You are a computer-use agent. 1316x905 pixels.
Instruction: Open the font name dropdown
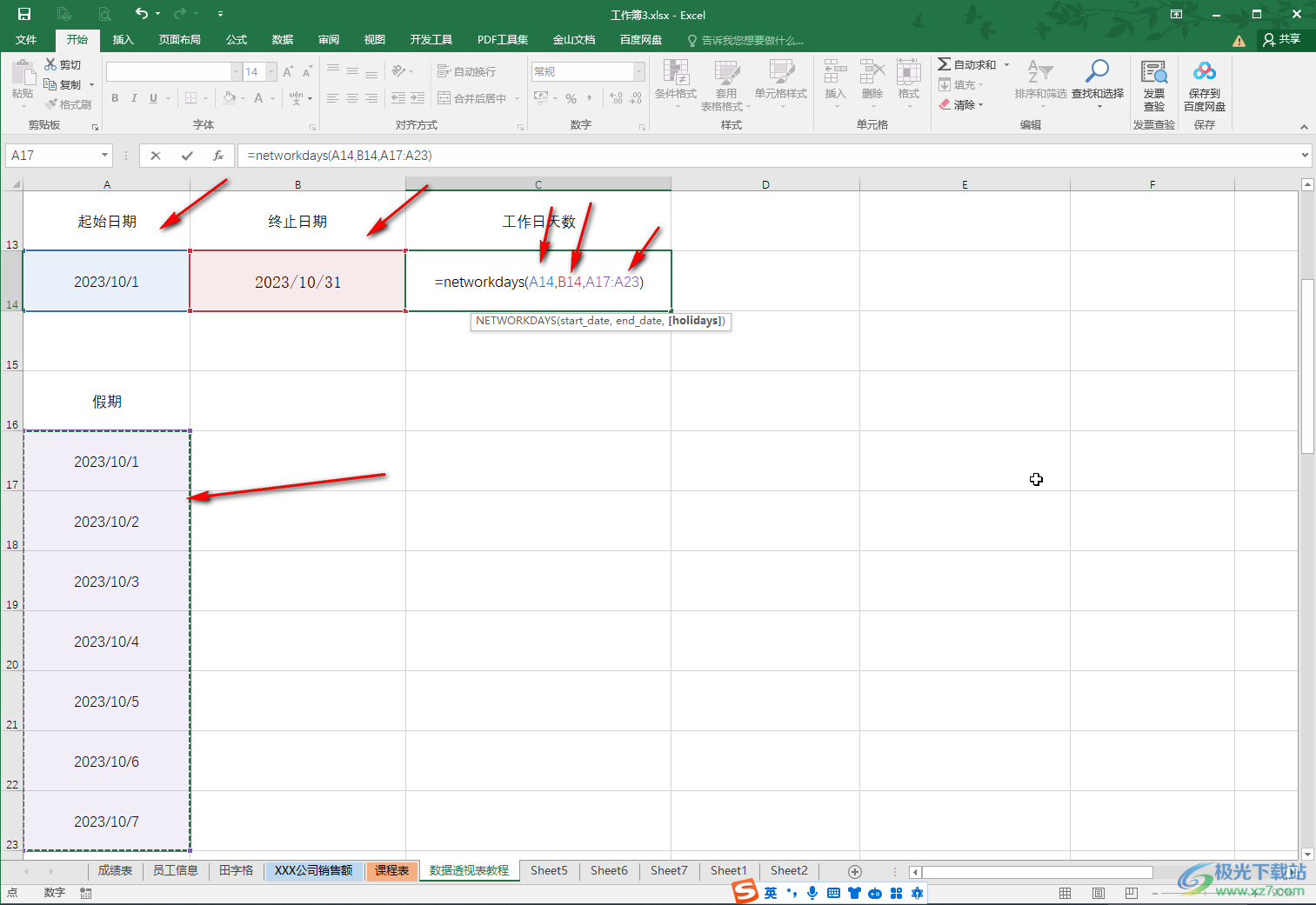coord(236,71)
